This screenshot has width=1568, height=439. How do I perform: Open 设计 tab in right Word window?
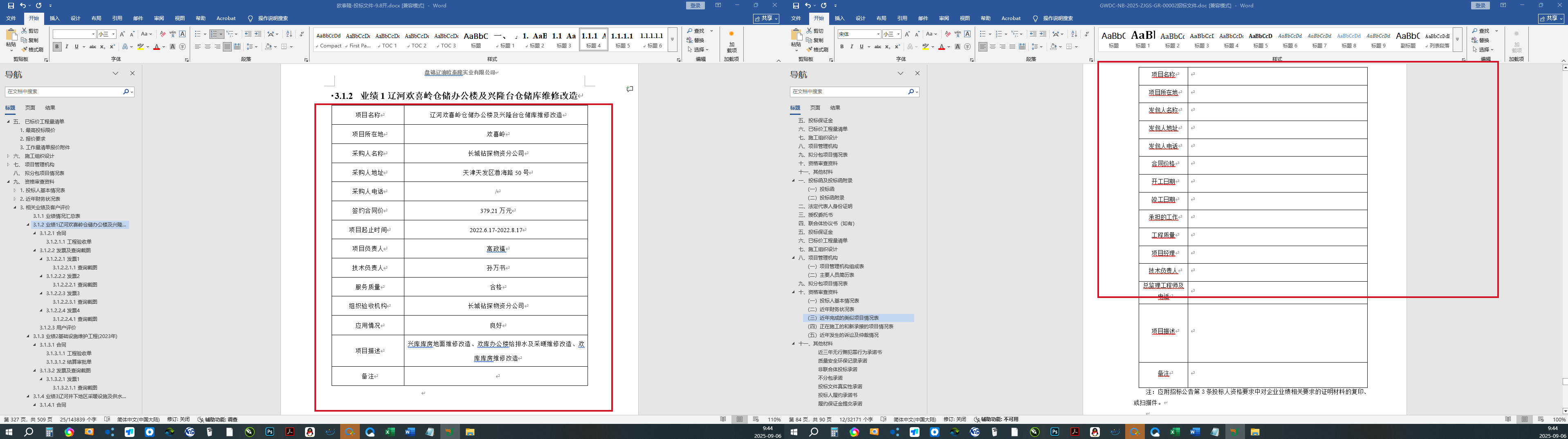(860, 18)
